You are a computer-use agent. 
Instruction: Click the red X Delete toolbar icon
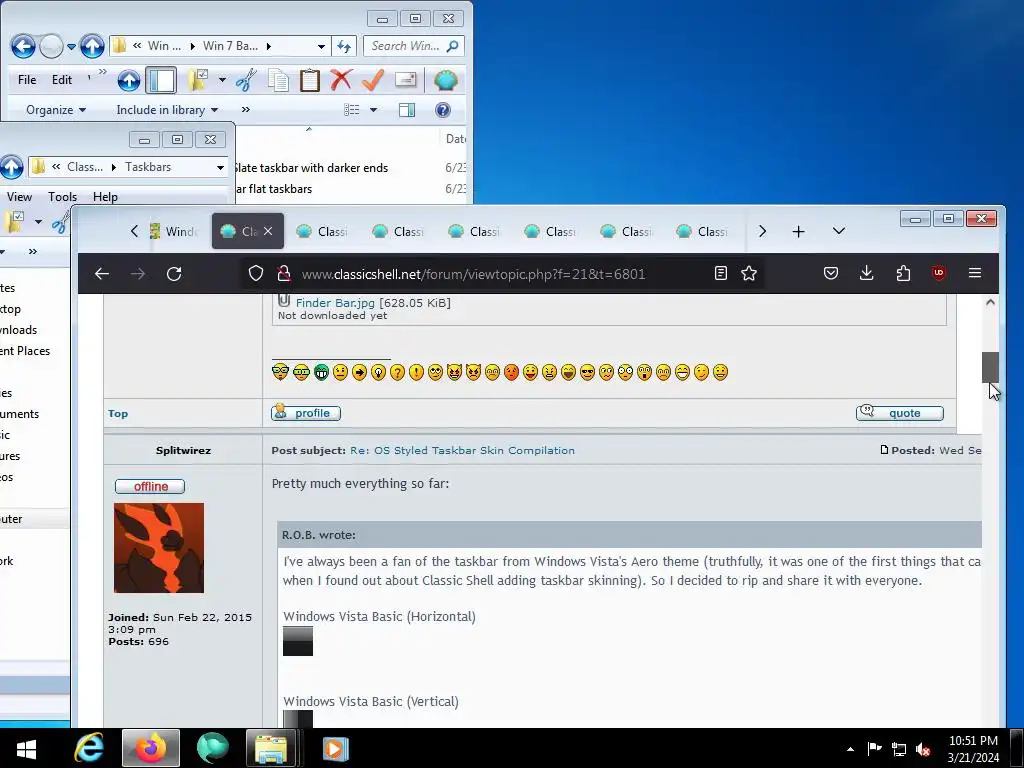(x=341, y=80)
